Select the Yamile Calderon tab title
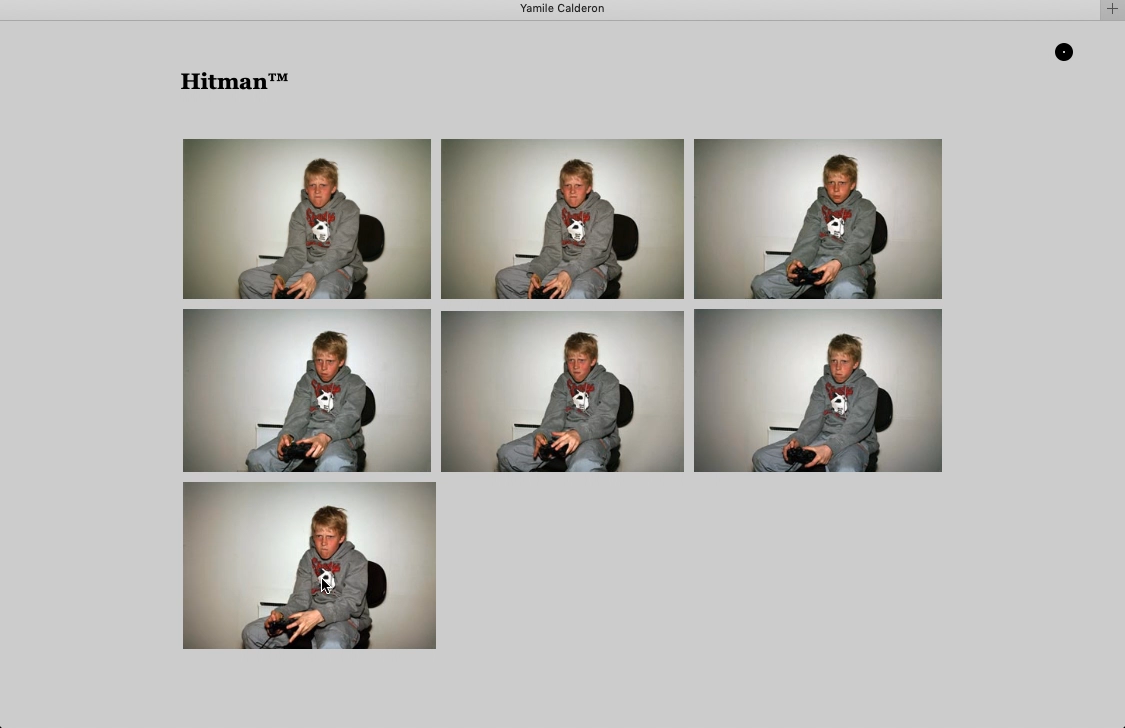 [562, 9]
